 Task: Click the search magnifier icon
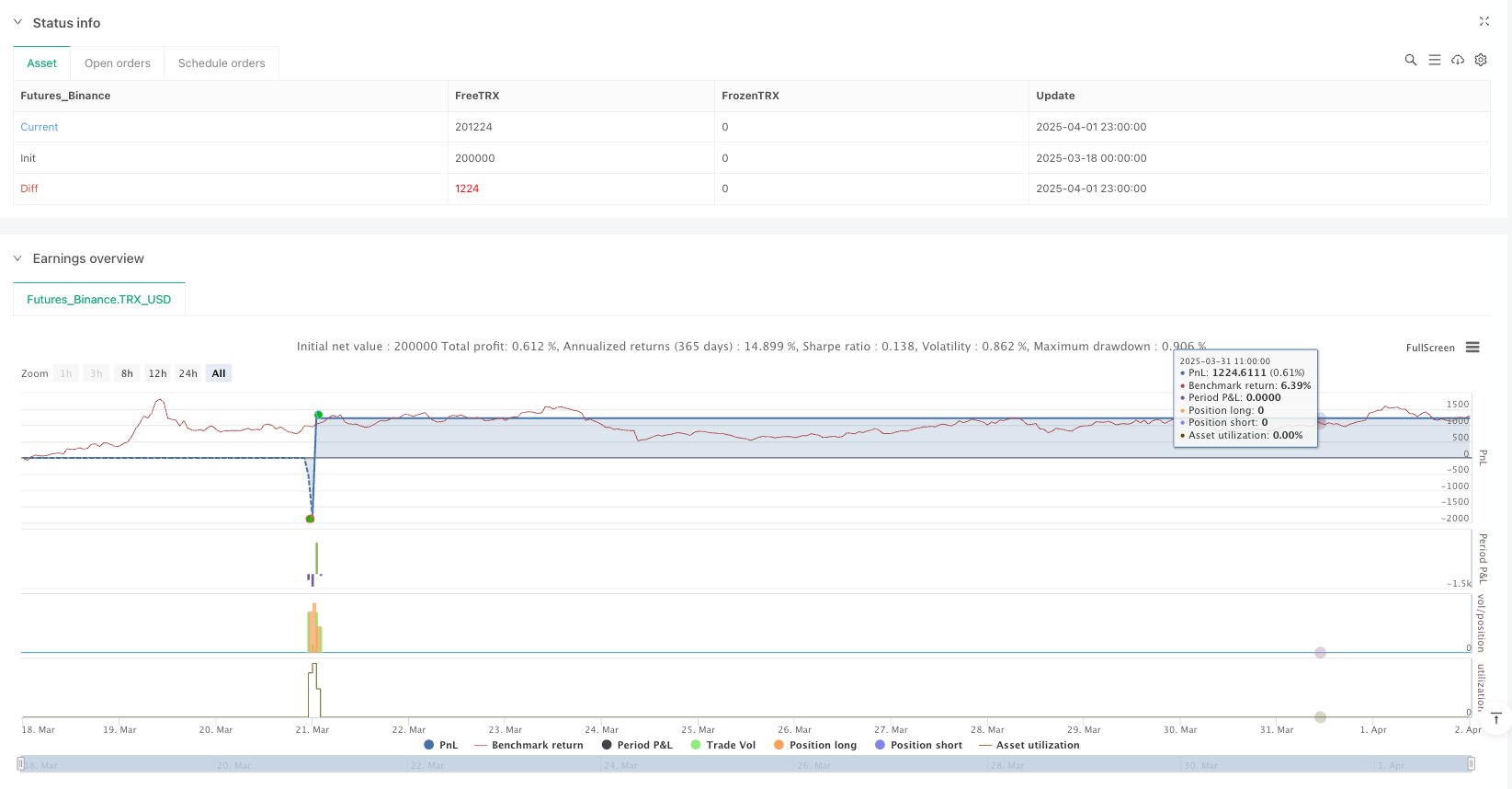coord(1410,60)
